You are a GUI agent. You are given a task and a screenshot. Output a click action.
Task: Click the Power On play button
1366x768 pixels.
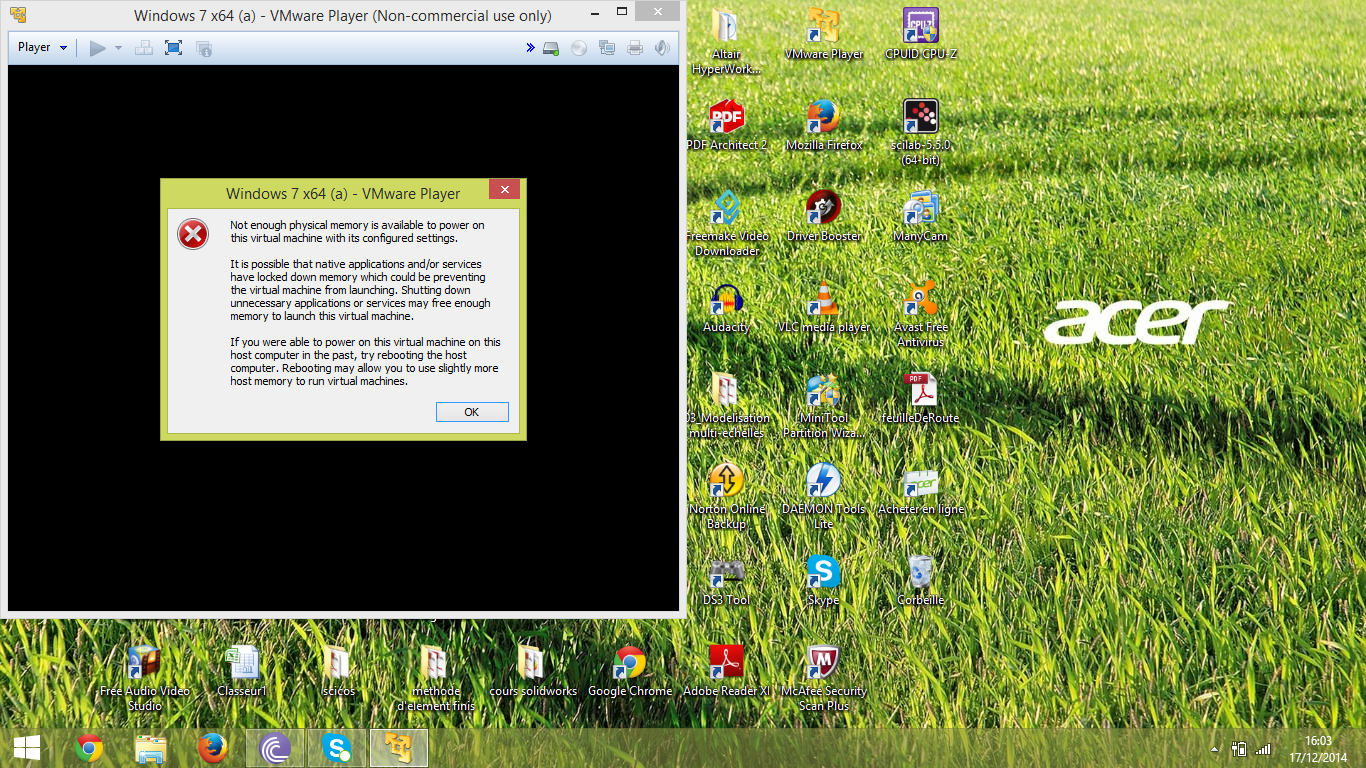pyautogui.click(x=97, y=48)
